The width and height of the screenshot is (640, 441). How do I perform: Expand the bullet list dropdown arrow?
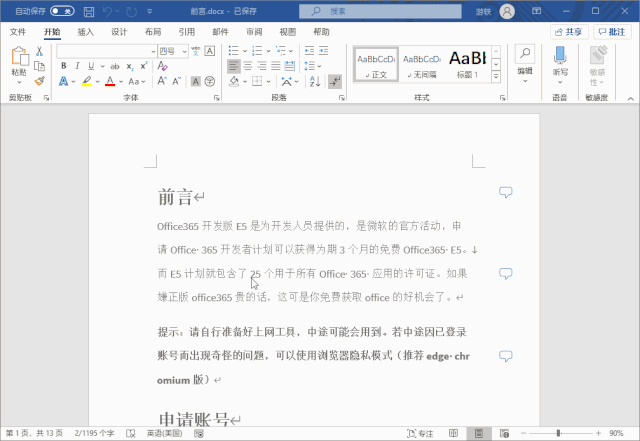[x=245, y=51]
